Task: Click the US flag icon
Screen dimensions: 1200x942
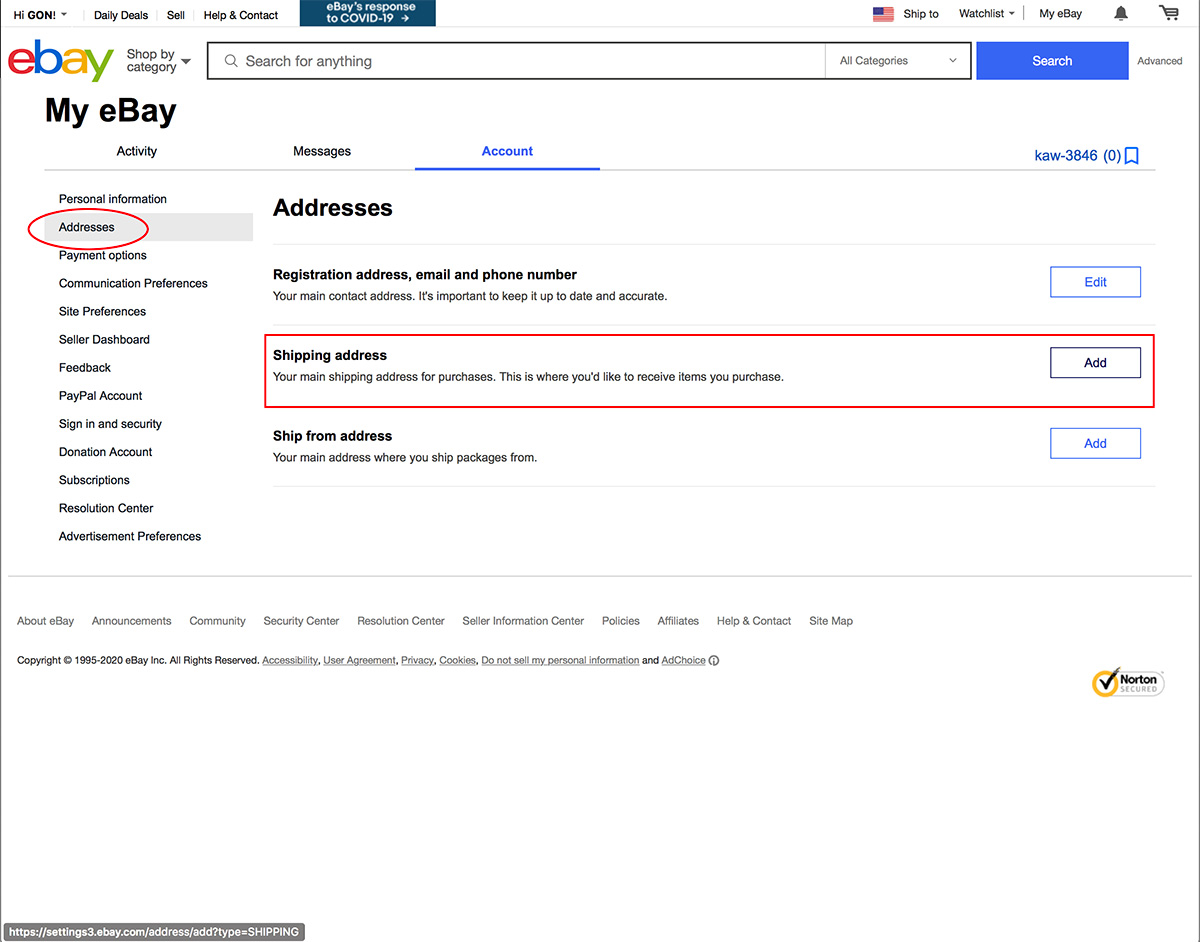Action: (883, 14)
